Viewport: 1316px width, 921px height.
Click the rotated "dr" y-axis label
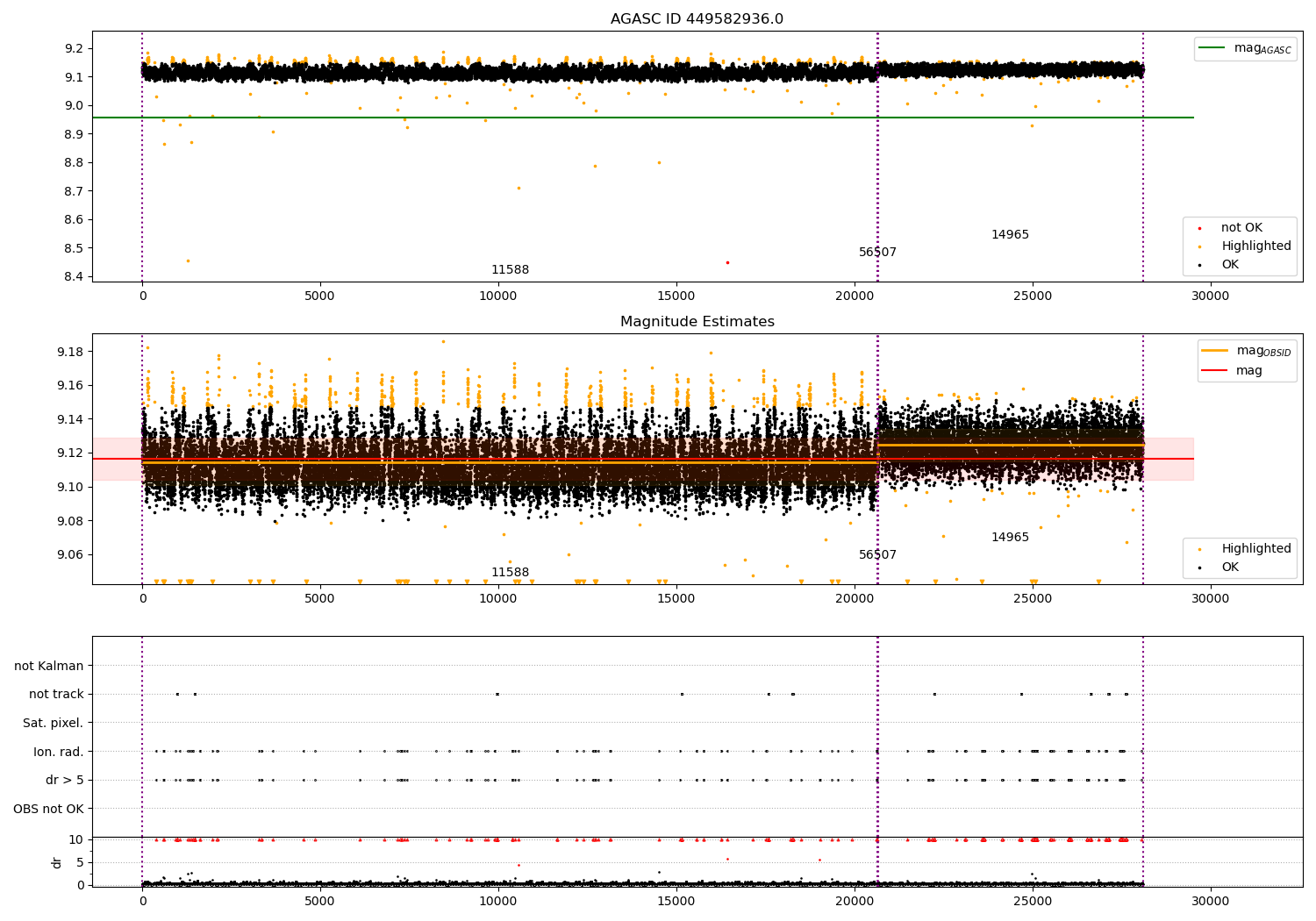click(x=57, y=862)
